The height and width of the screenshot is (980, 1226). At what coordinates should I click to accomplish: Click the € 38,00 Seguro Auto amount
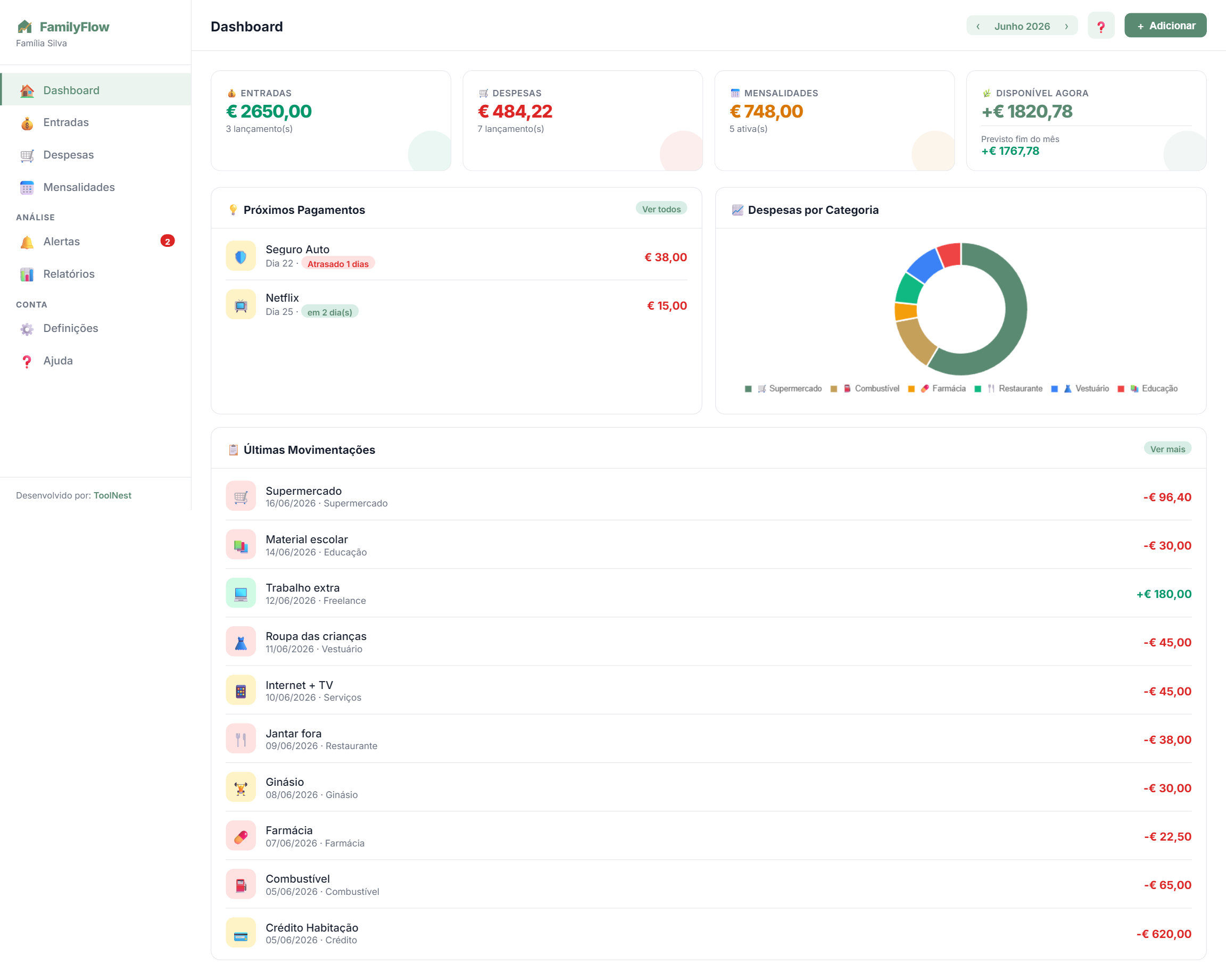(665, 257)
